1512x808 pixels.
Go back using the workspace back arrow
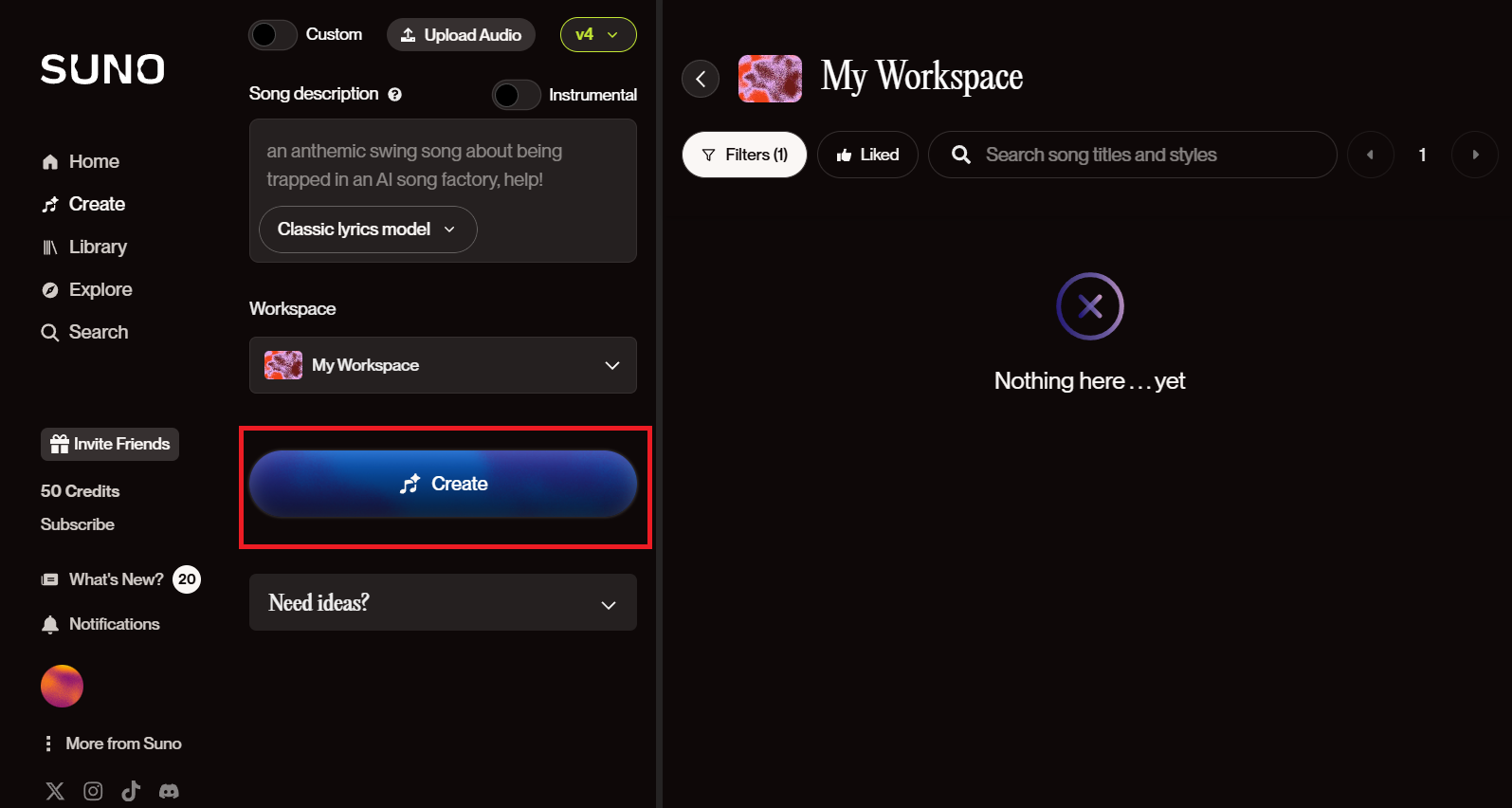pos(701,79)
